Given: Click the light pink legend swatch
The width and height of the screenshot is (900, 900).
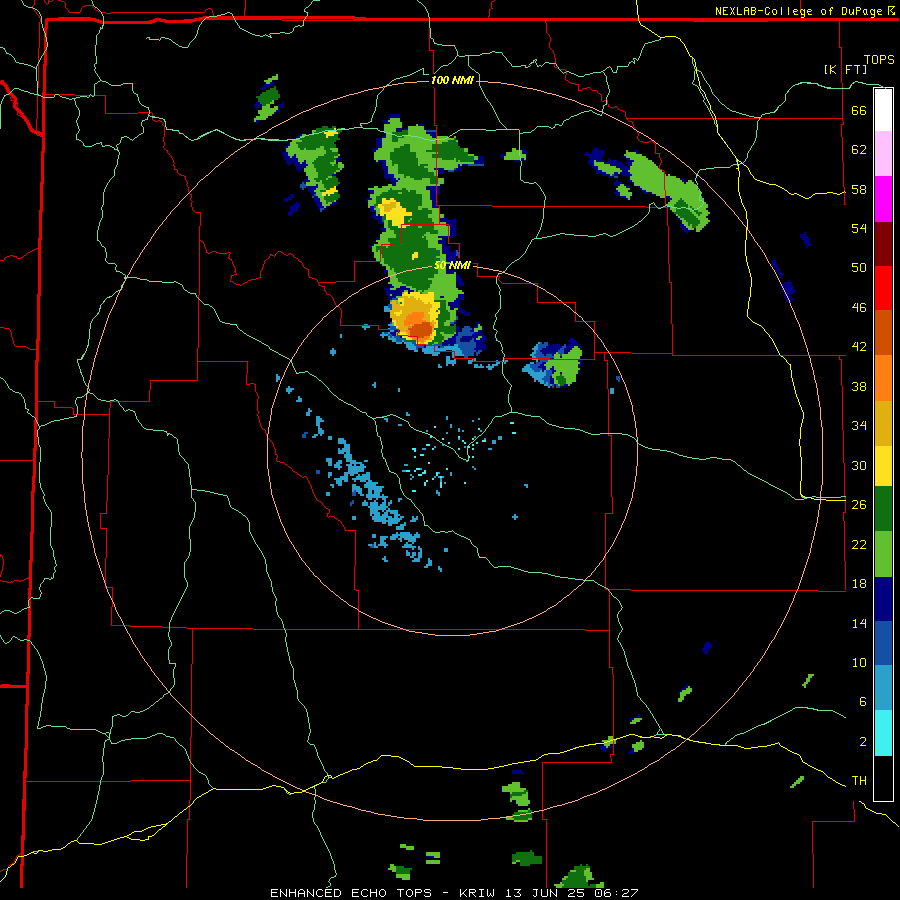Looking at the screenshot, I should [883, 153].
